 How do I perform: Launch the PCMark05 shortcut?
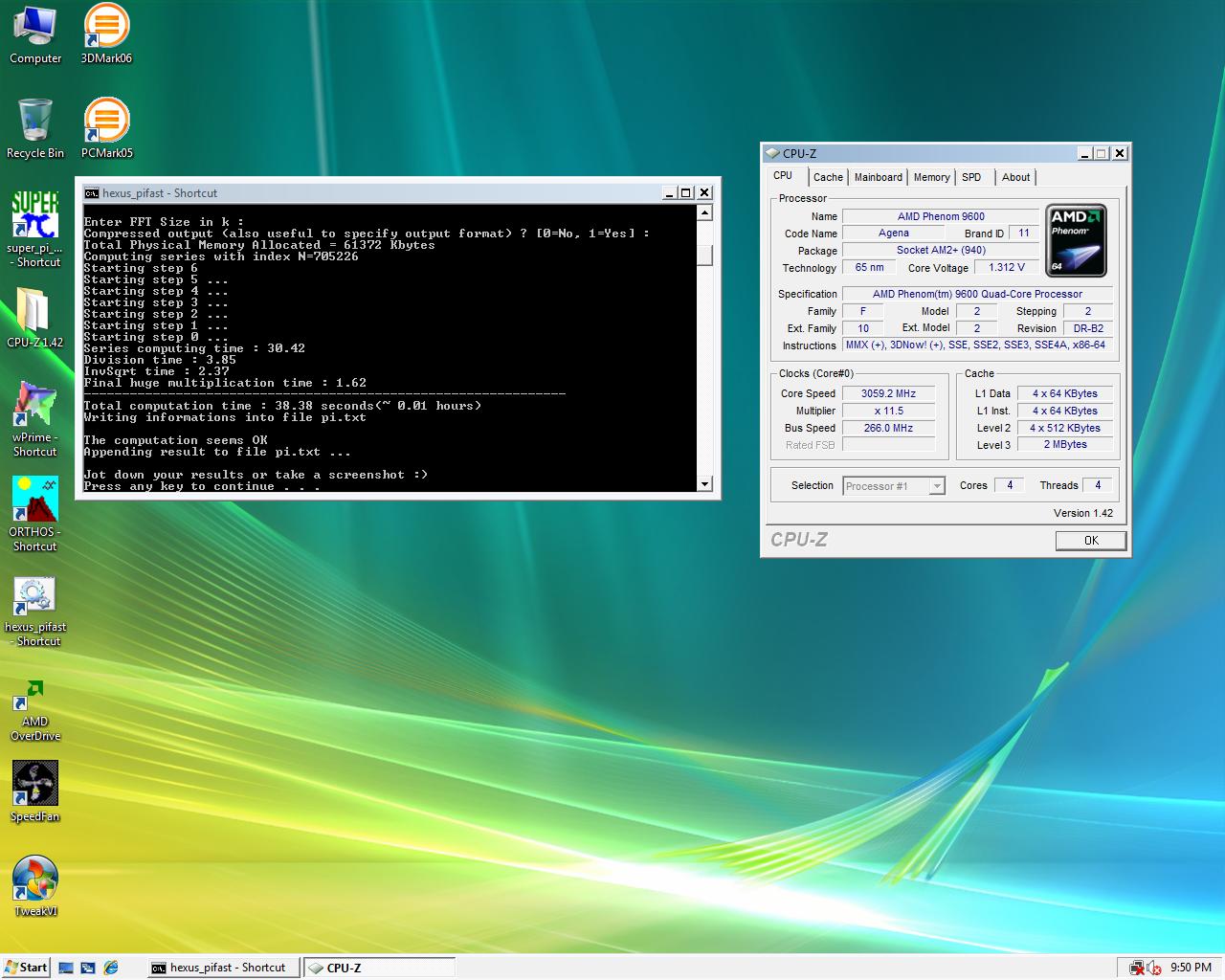[x=106, y=129]
